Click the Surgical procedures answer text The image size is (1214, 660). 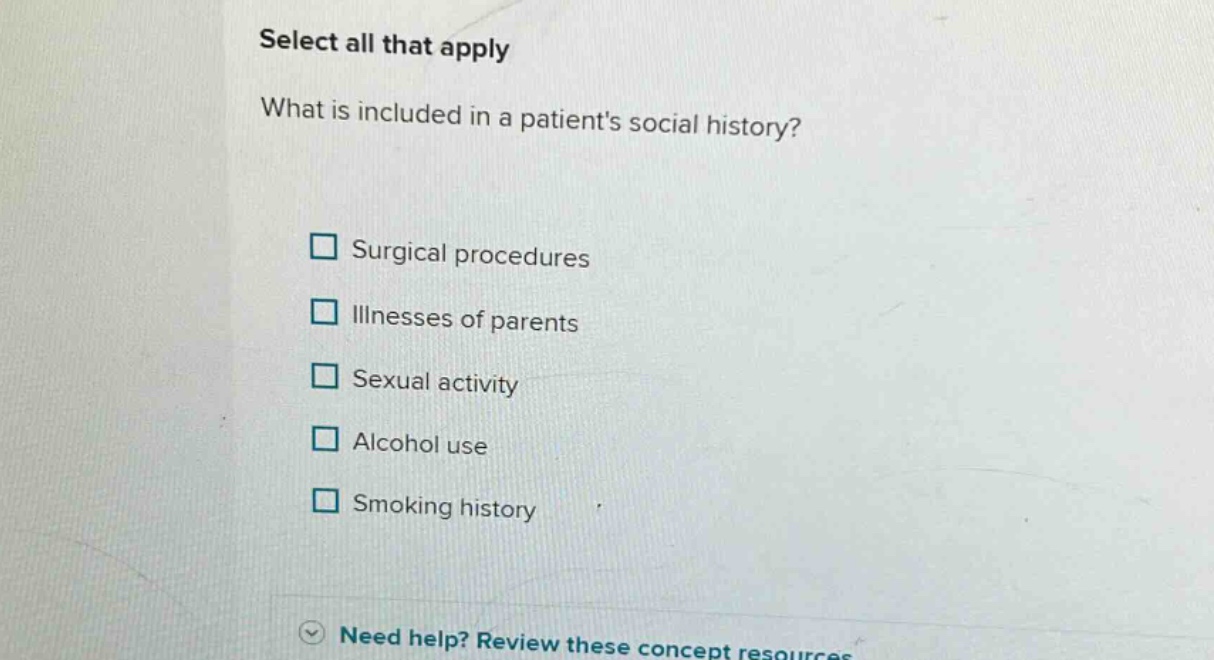click(x=470, y=258)
